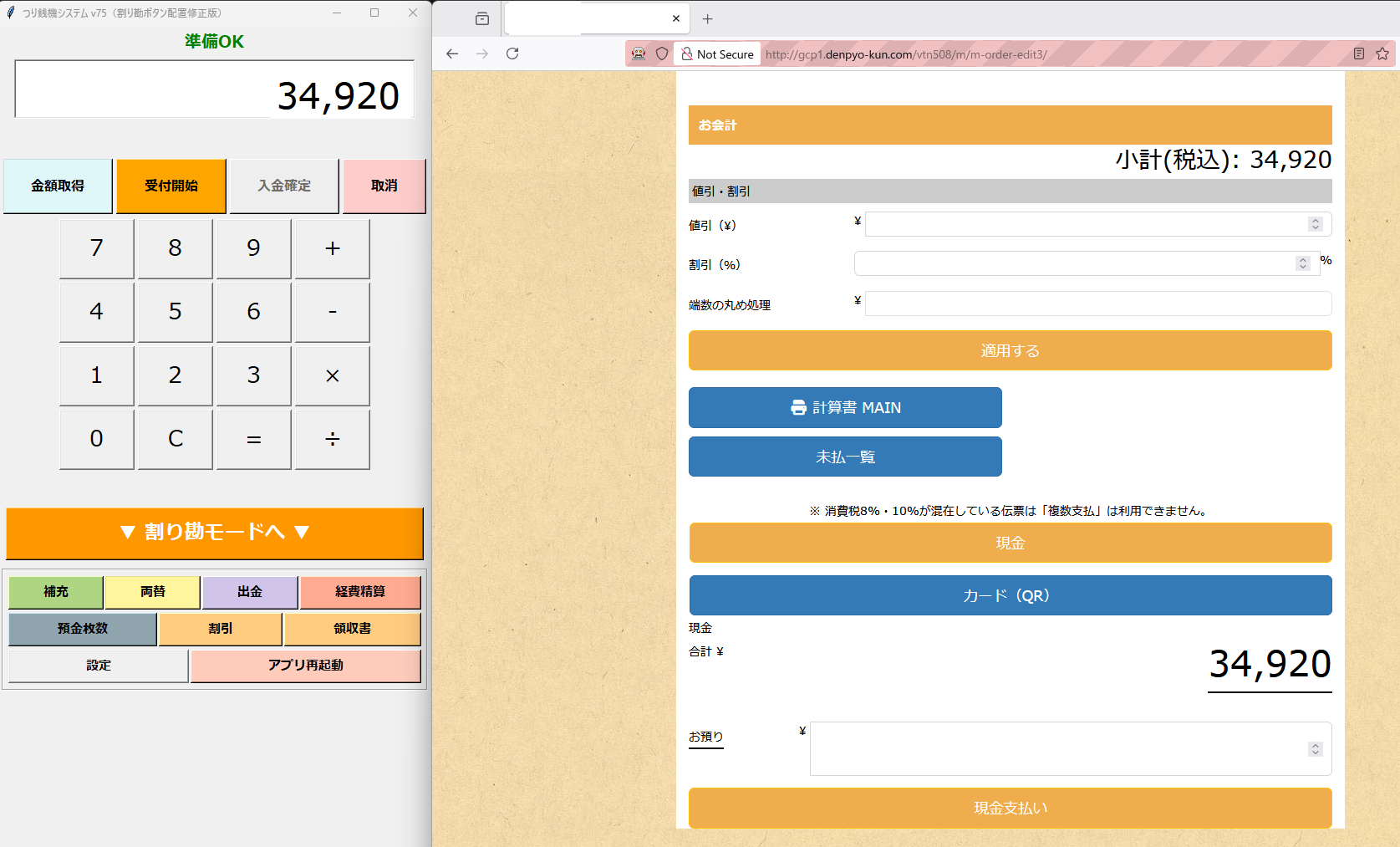The image size is (1400, 847).
Task: Click 金額取得 to fetch the amount
Action: pos(58,186)
